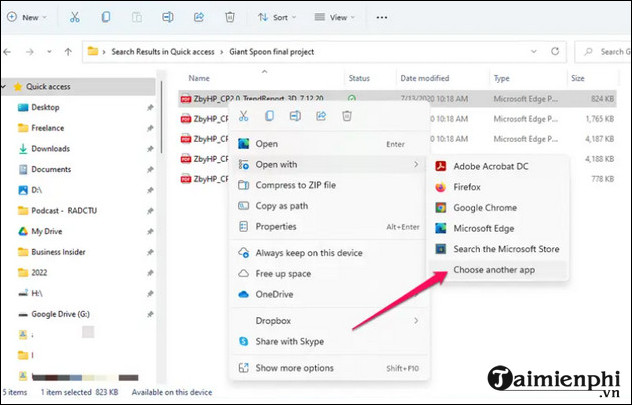Click the Giant Spoon final project breadcrumb
The width and height of the screenshot is (632, 405).
tap(272, 52)
